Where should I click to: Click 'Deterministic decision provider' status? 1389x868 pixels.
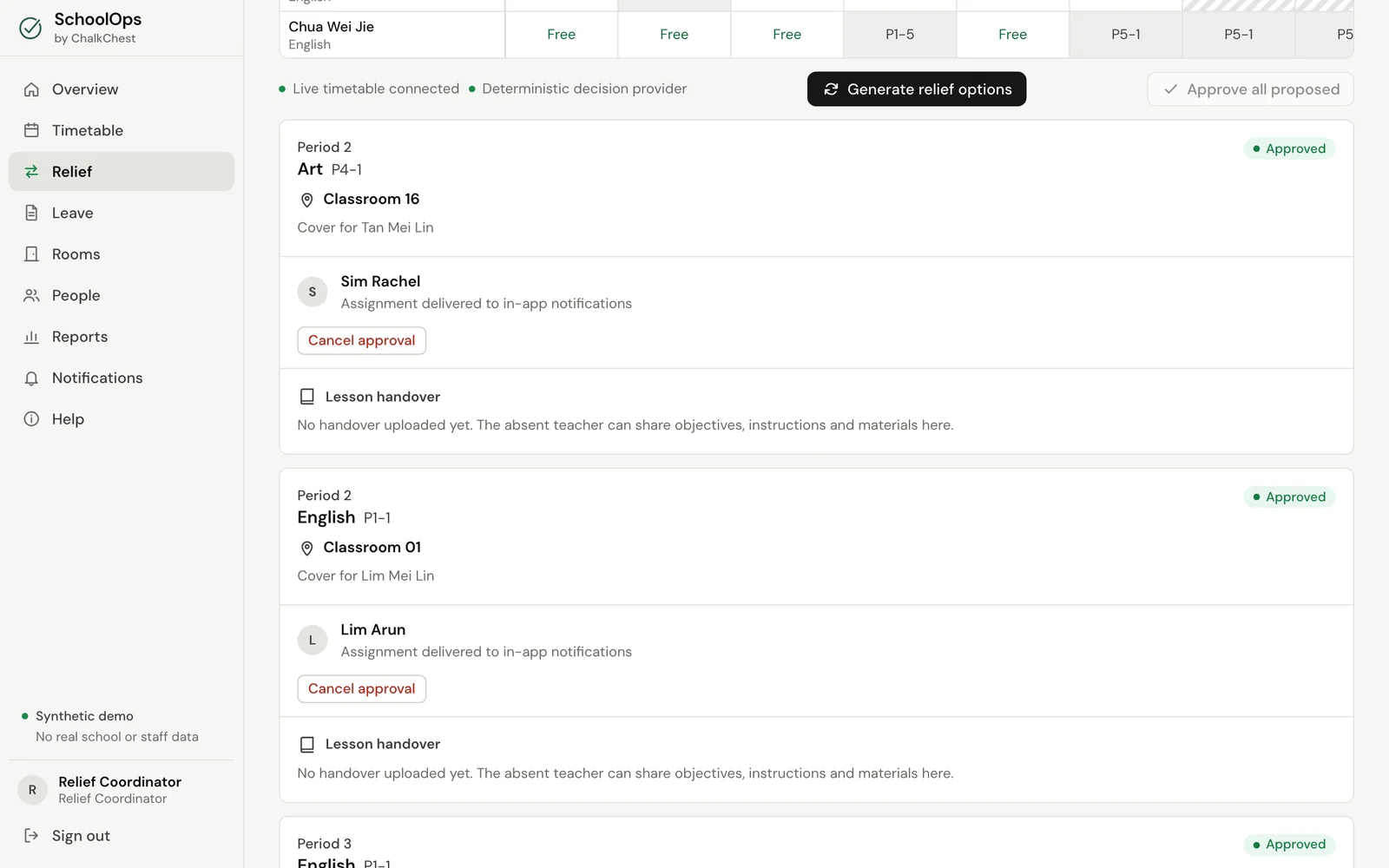(577, 89)
